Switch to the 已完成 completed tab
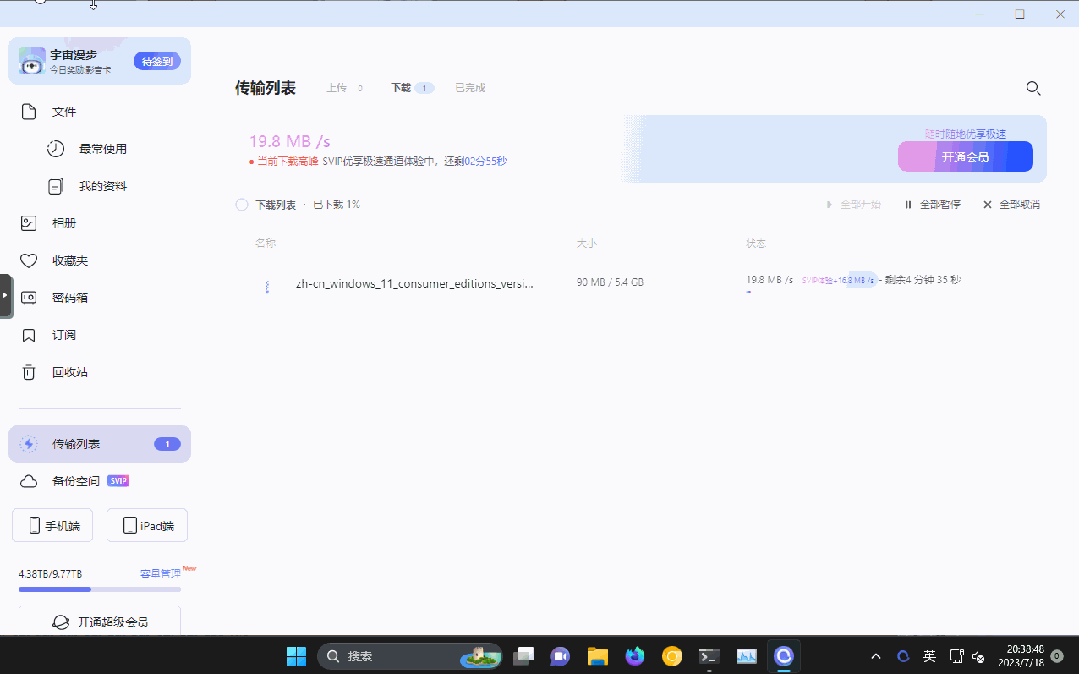1079x674 pixels. click(x=470, y=87)
